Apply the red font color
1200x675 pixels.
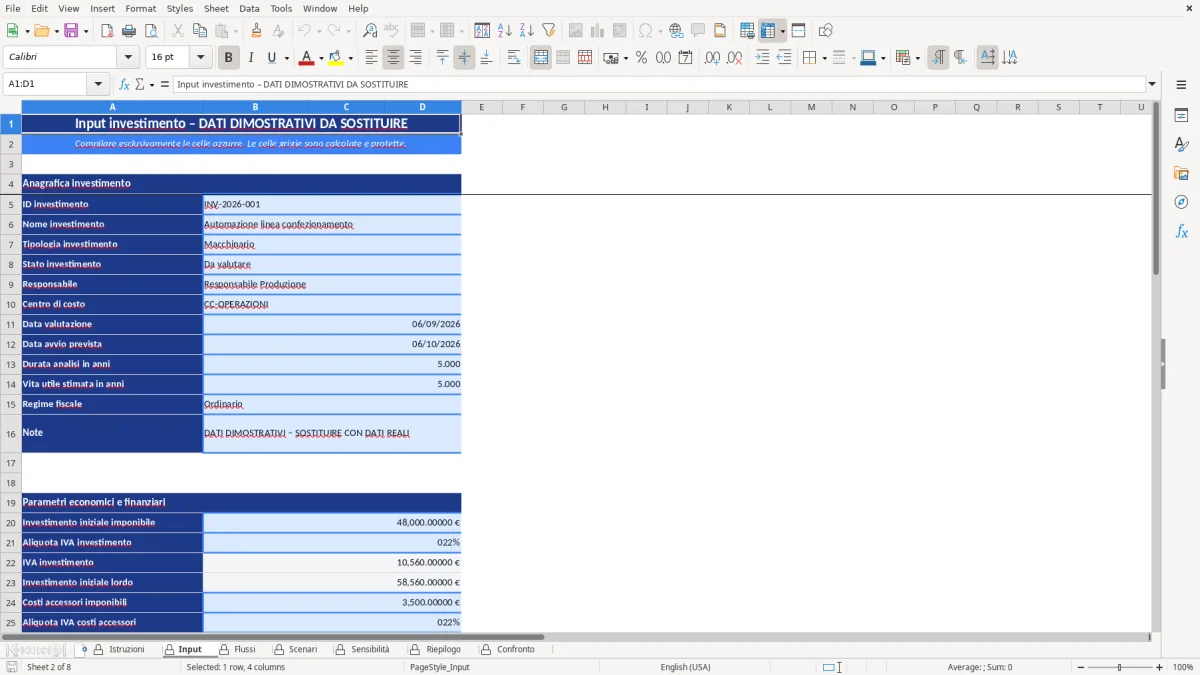306,58
